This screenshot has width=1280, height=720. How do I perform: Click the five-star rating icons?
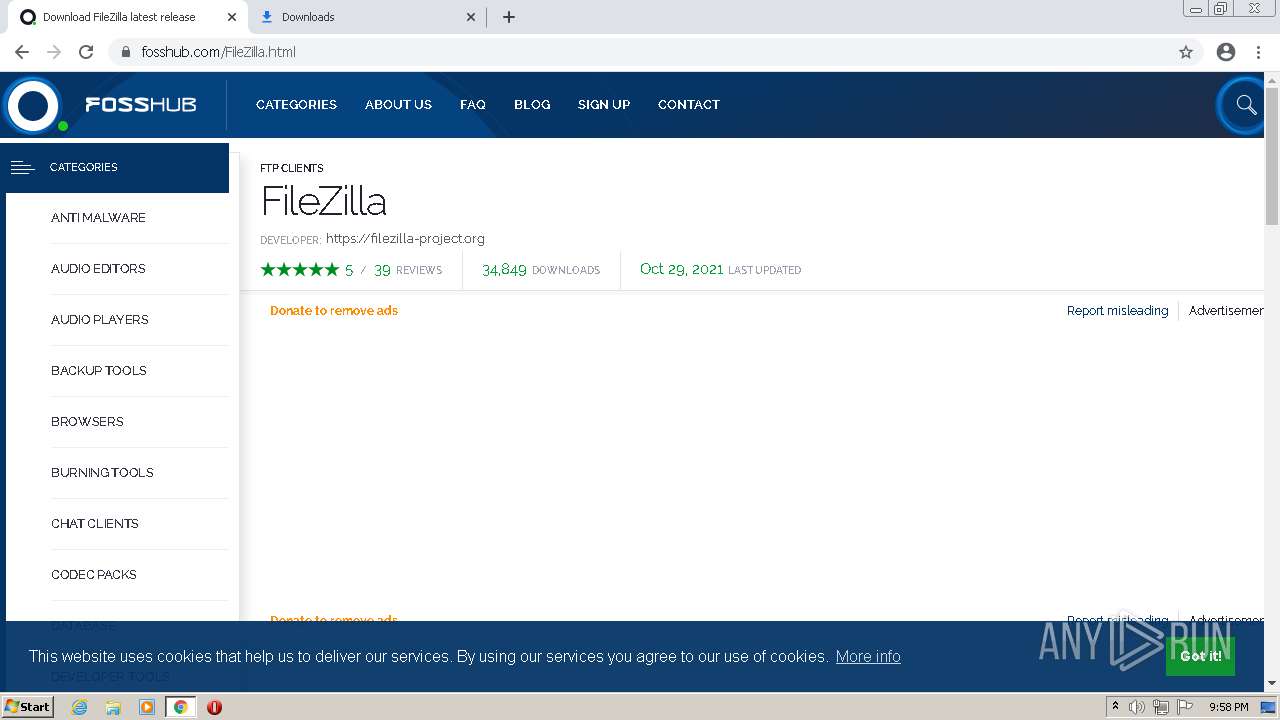[x=300, y=270]
